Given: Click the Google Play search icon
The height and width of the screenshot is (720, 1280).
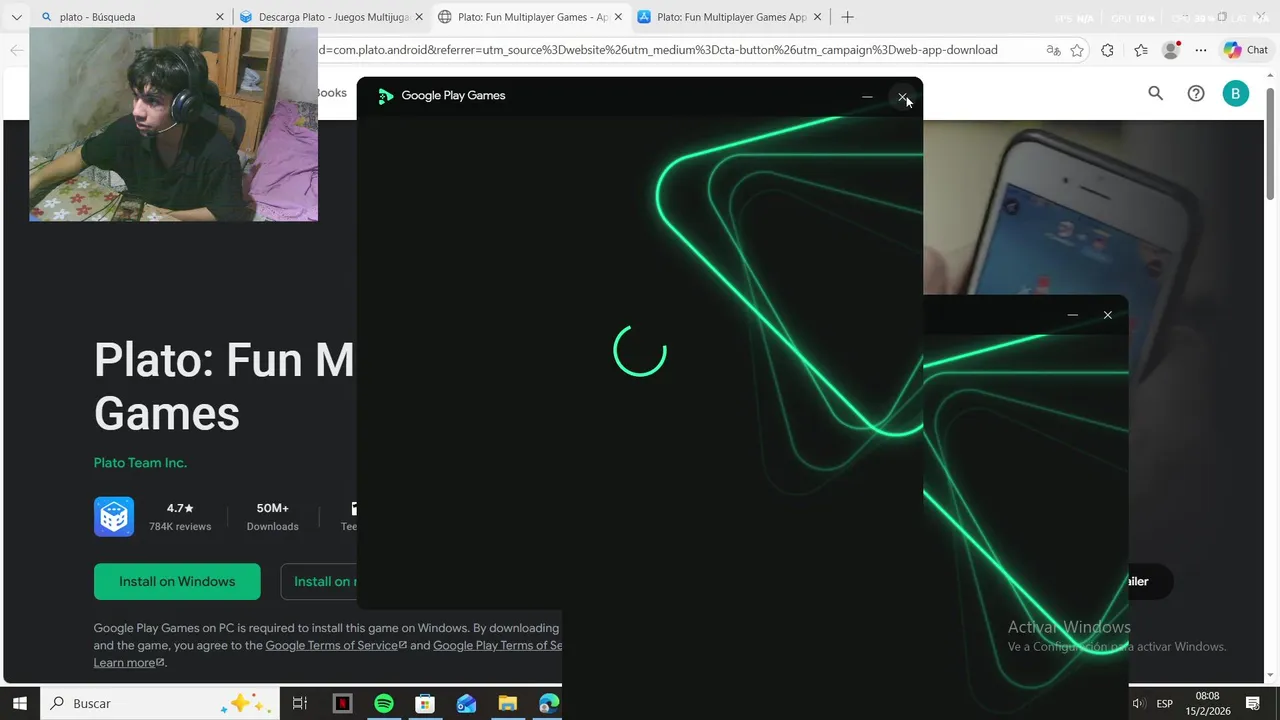Looking at the screenshot, I should (1155, 93).
